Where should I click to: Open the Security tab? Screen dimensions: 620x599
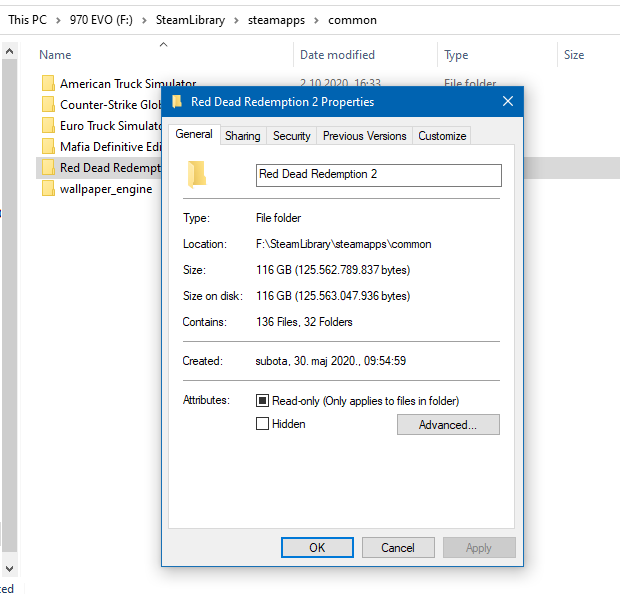(292, 136)
